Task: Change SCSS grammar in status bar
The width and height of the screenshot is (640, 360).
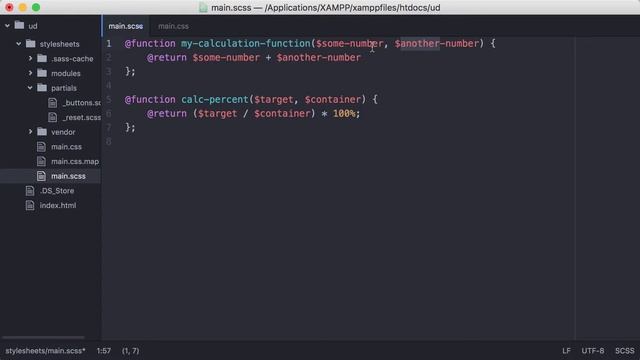Action: click(x=624, y=351)
